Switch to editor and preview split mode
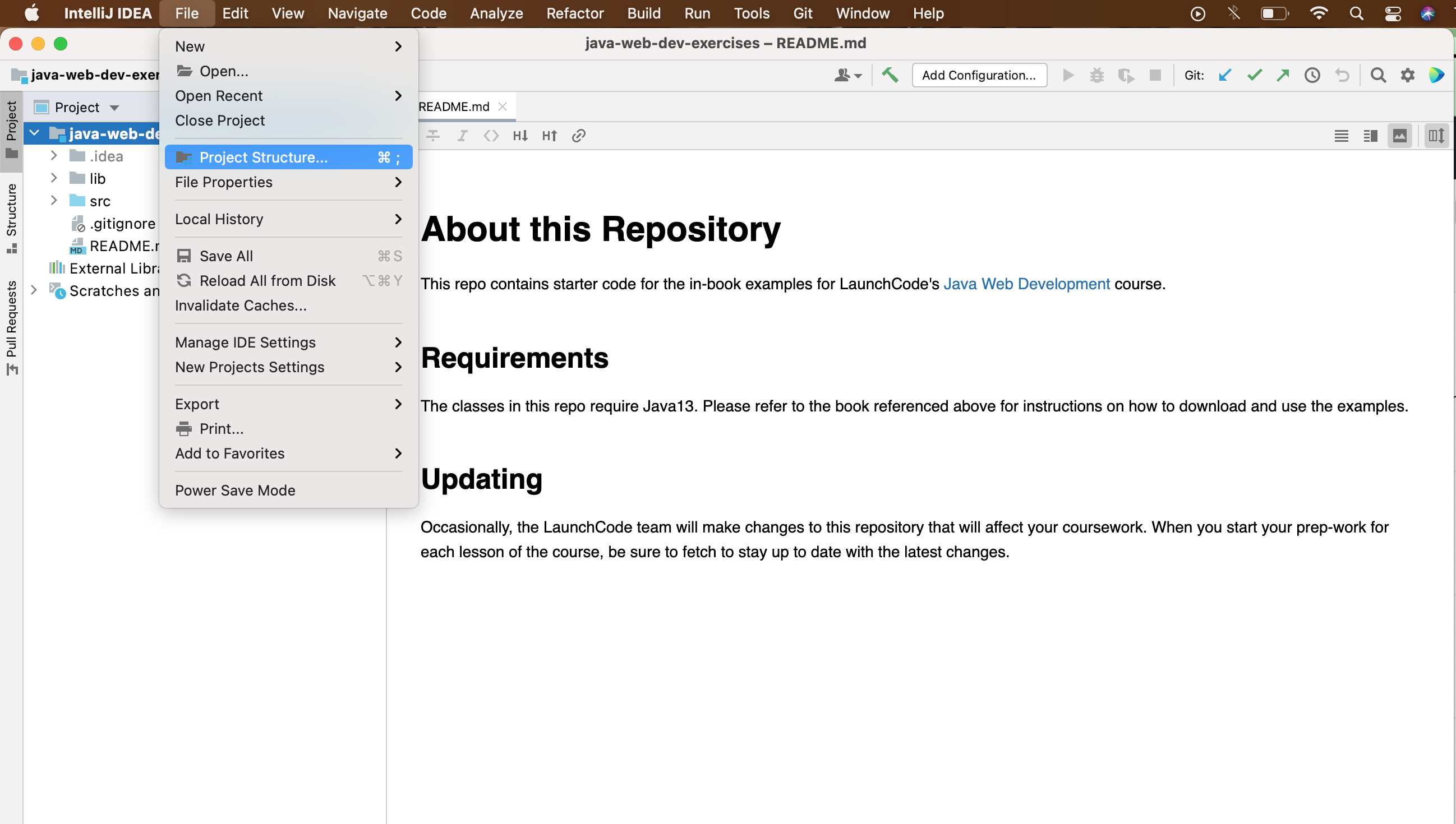The width and height of the screenshot is (1456, 824). tap(1371, 136)
